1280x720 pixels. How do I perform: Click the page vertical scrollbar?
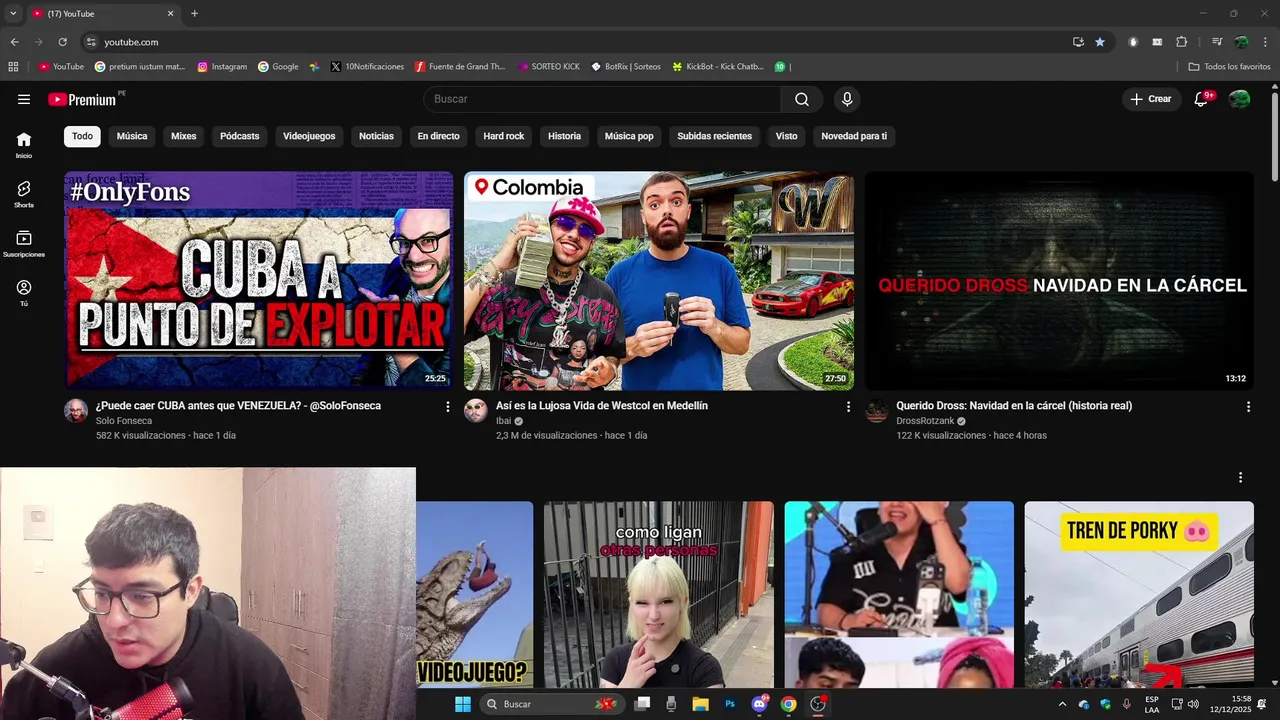pyautogui.click(x=1274, y=136)
